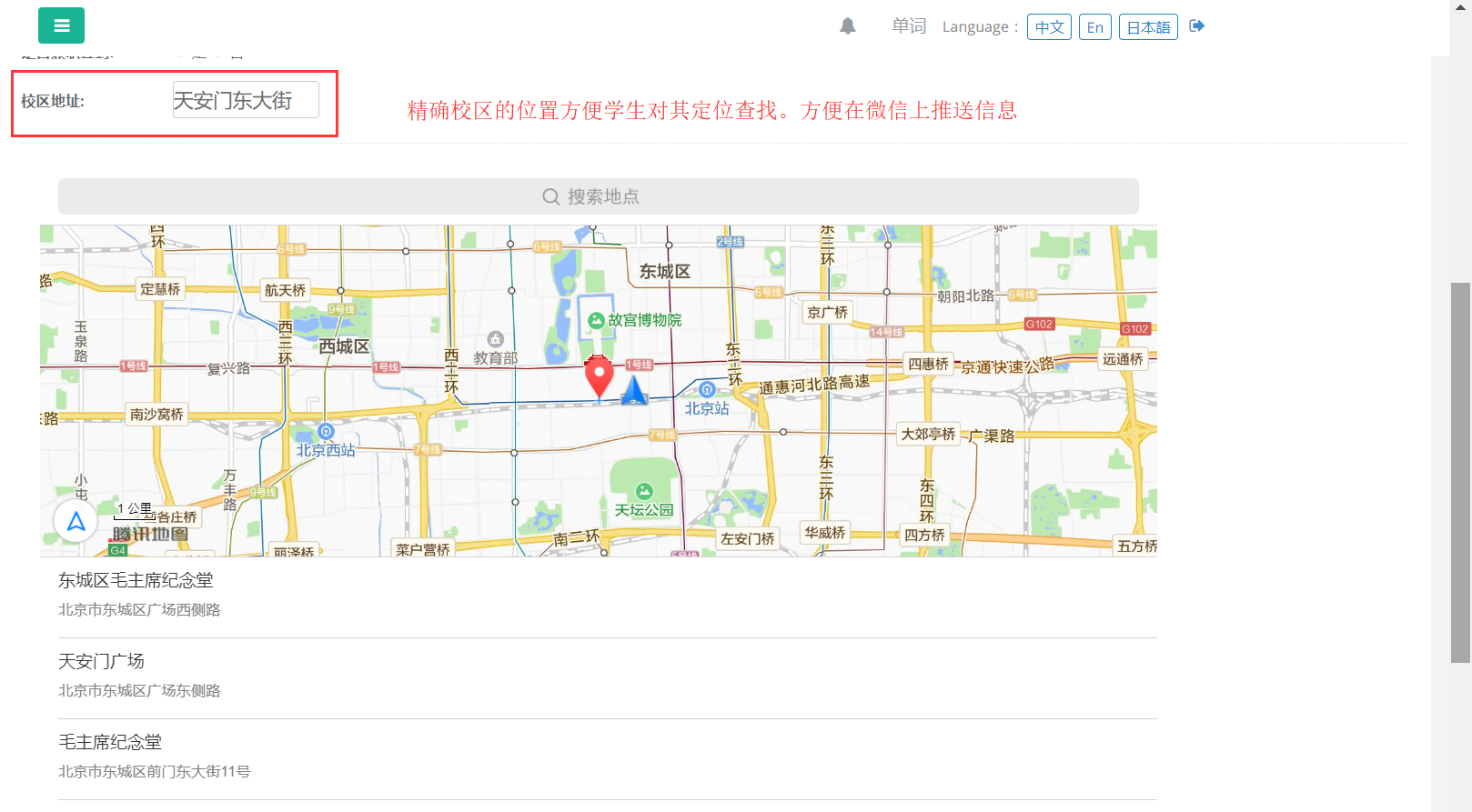Click 复兴路 label on the map
This screenshot has height=812, width=1472.
coord(228,368)
